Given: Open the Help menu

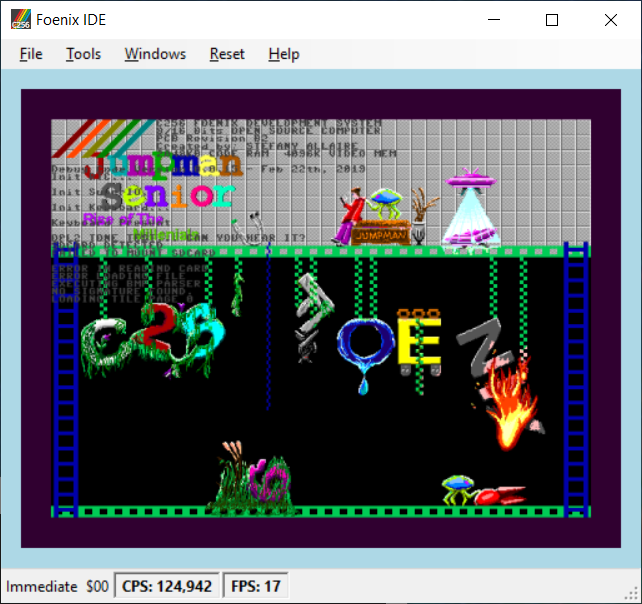Looking at the screenshot, I should [284, 54].
